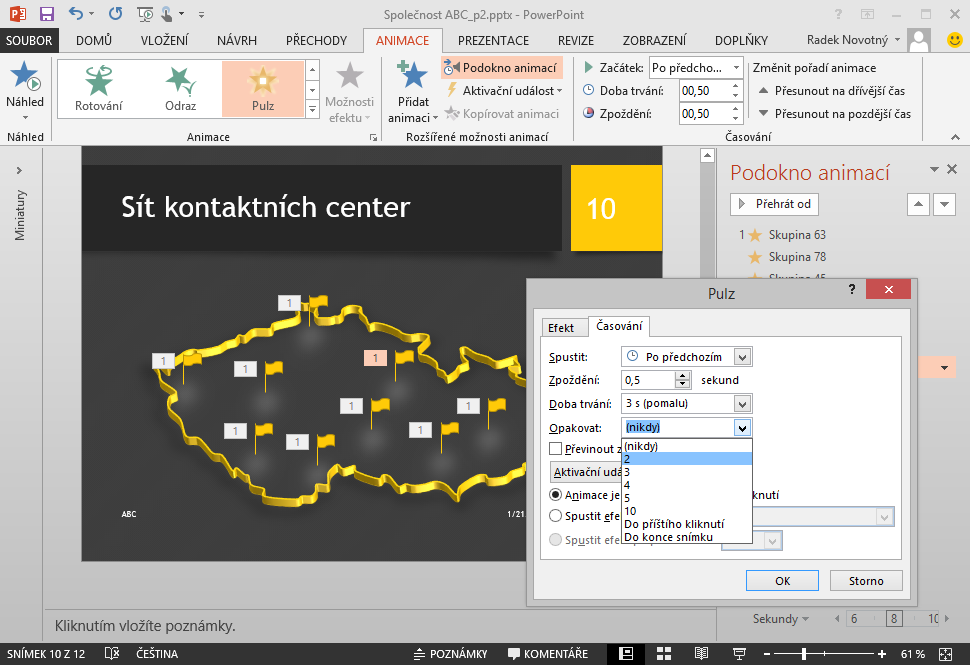Toggle touch mode icon in quick access toolbar
The height and width of the screenshot is (665, 970).
coord(166,14)
